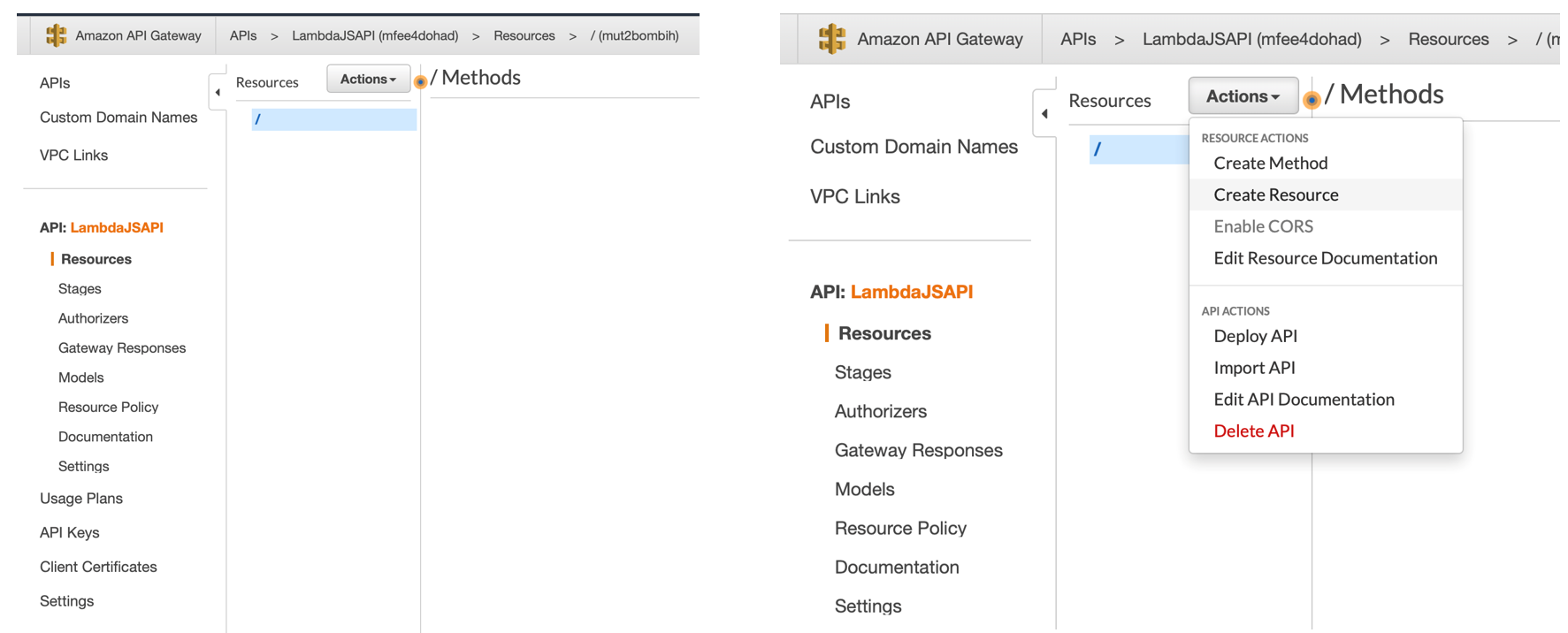This screenshot has width=1568, height=633.
Task: Open Models in left sidebar
Action: pyautogui.click(x=80, y=378)
